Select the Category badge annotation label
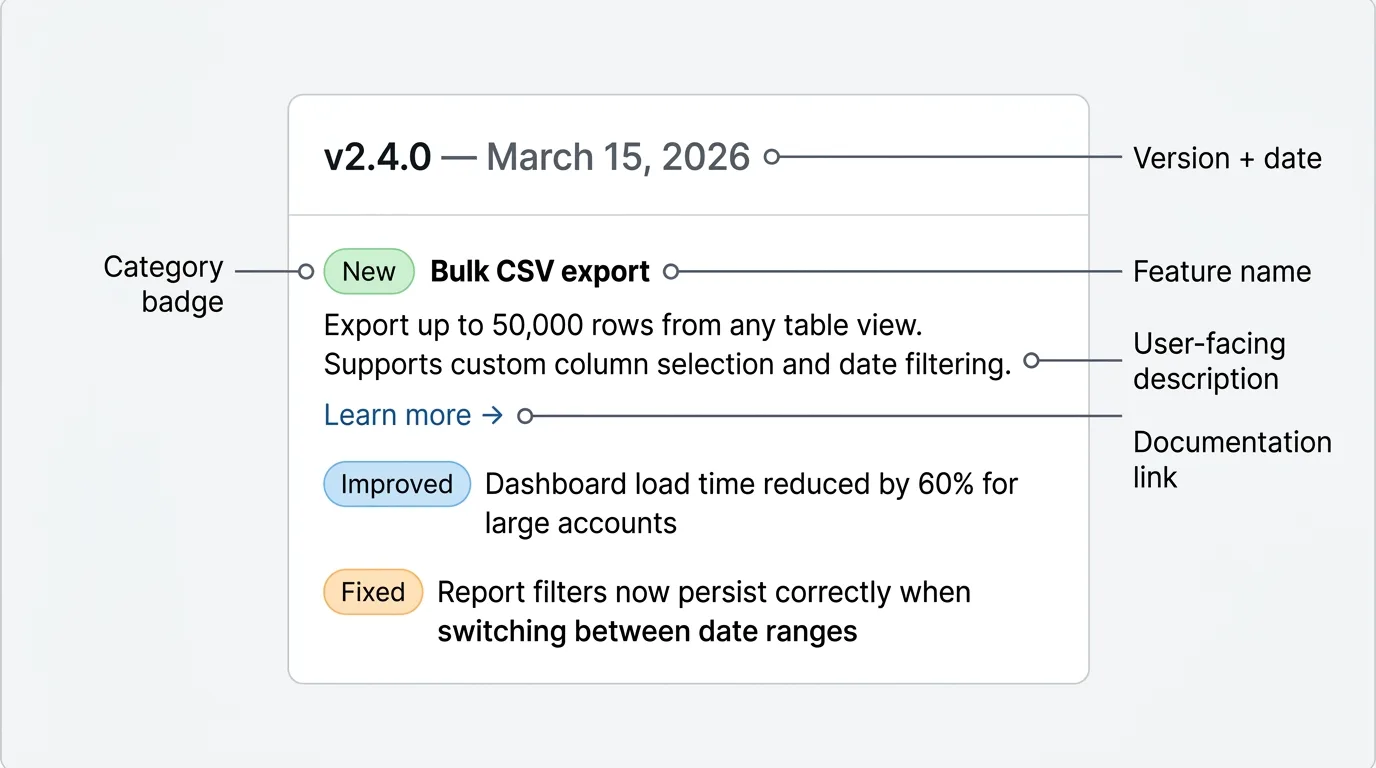 pyautogui.click(x=165, y=285)
